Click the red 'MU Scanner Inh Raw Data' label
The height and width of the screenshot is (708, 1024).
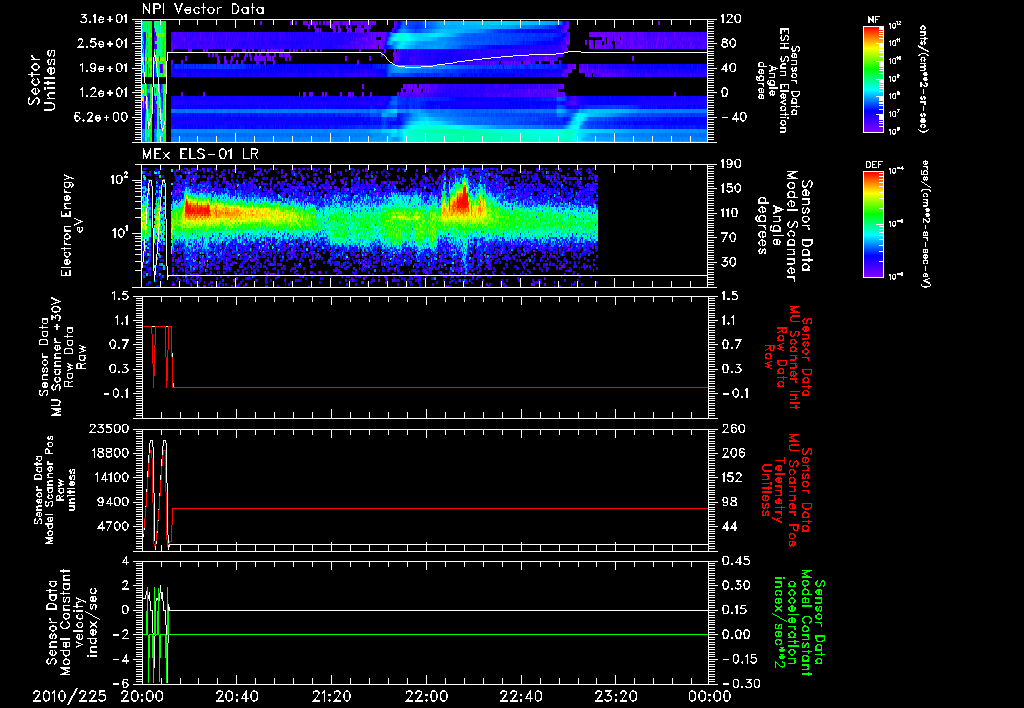[x=788, y=357]
